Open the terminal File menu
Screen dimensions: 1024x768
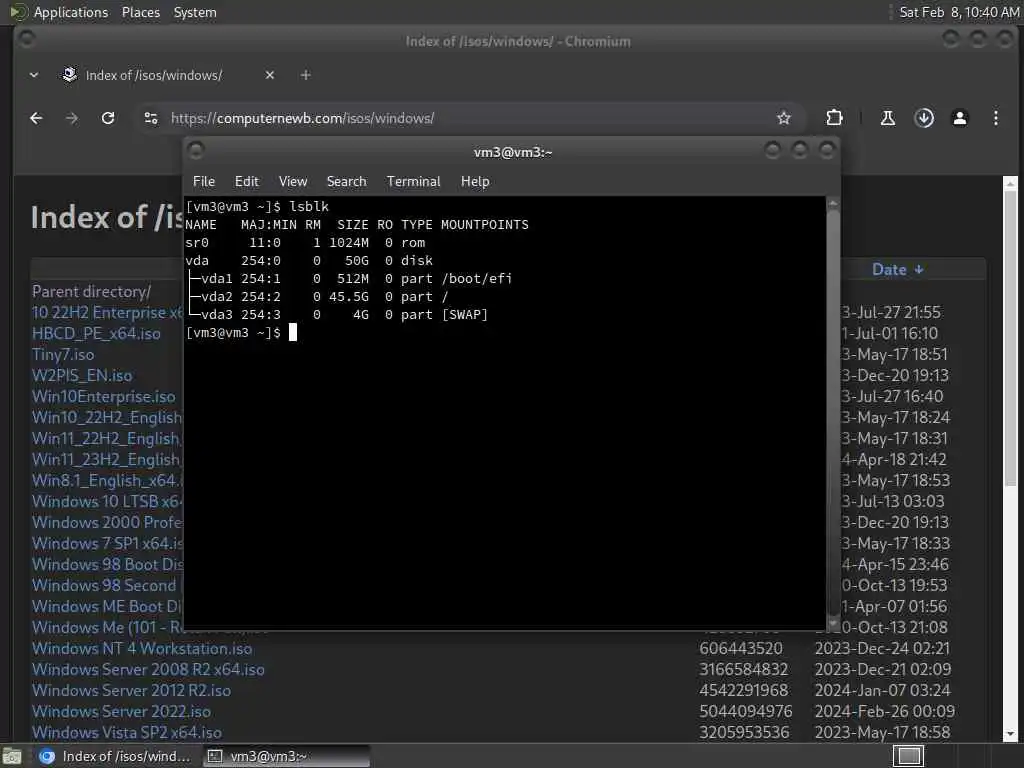(x=204, y=182)
